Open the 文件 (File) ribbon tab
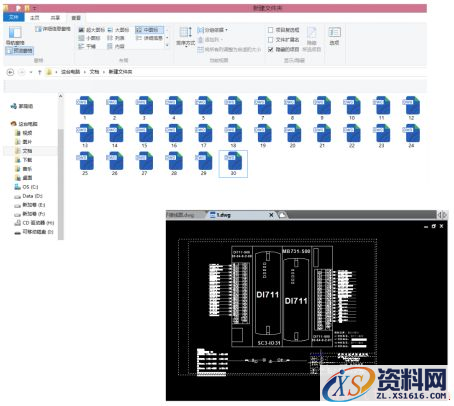Viewport: 454px width, 406px height. pyautogui.click(x=14, y=17)
